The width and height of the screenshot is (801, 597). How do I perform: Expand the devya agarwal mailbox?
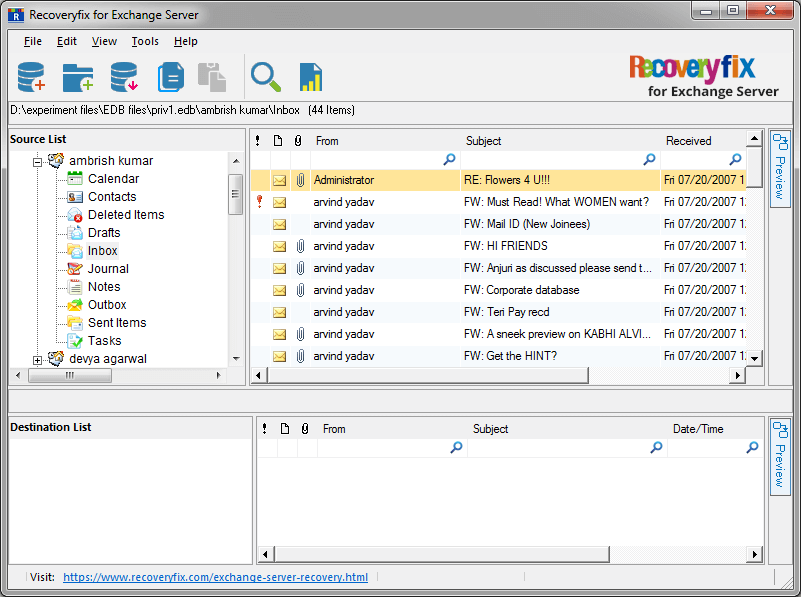click(x=37, y=360)
